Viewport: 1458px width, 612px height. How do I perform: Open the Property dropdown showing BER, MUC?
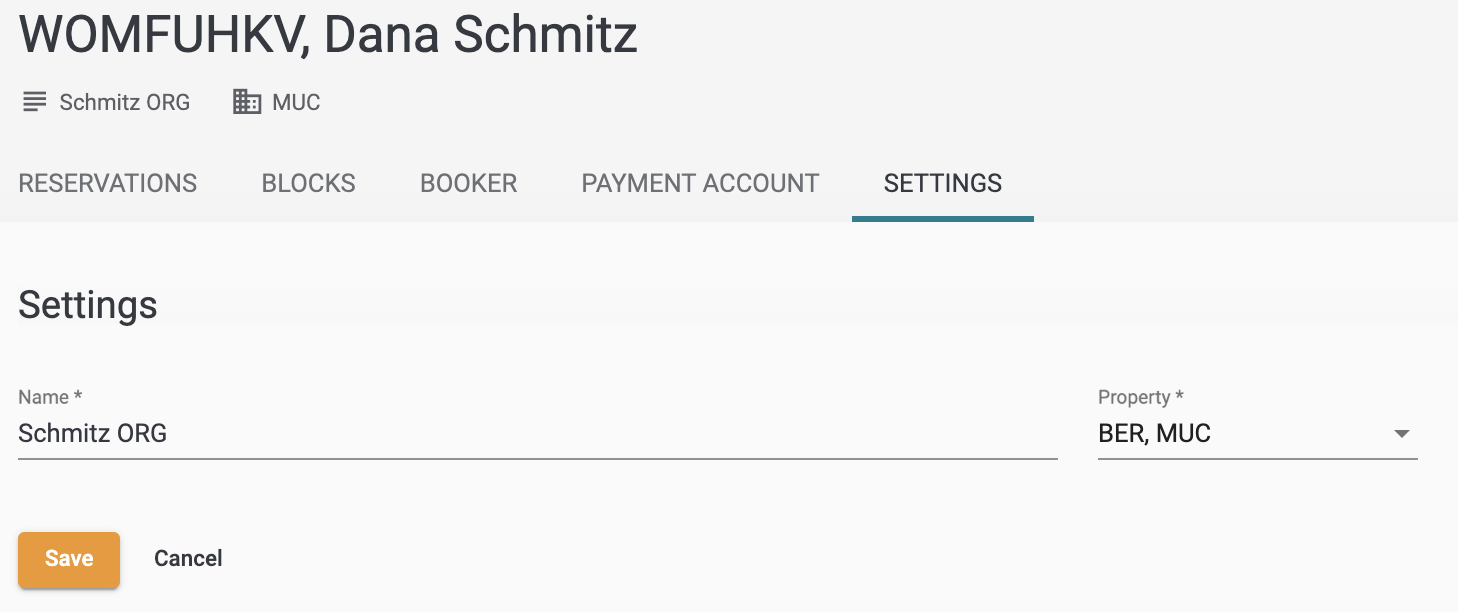point(1258,434)
